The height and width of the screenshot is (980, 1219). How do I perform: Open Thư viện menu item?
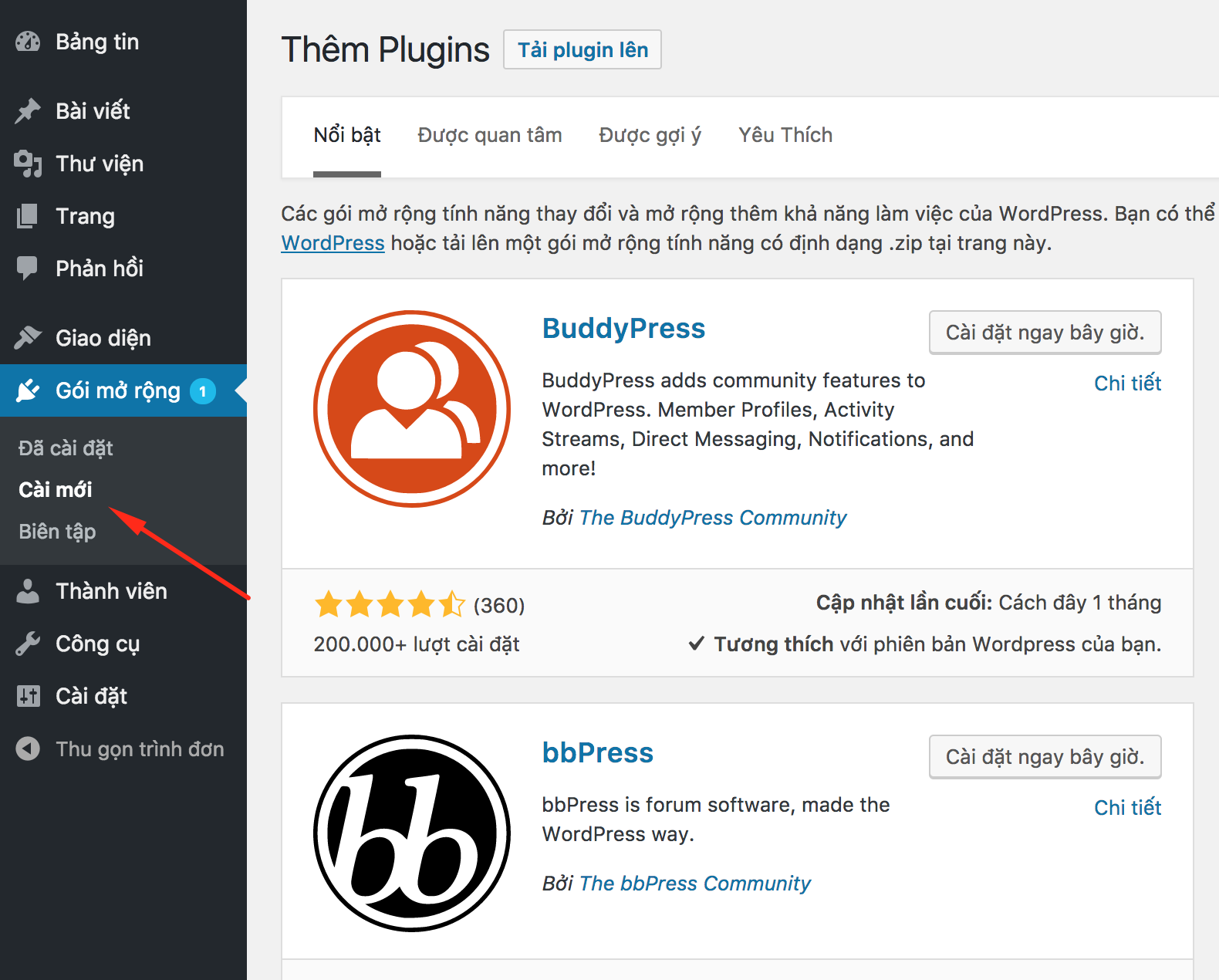123,164
